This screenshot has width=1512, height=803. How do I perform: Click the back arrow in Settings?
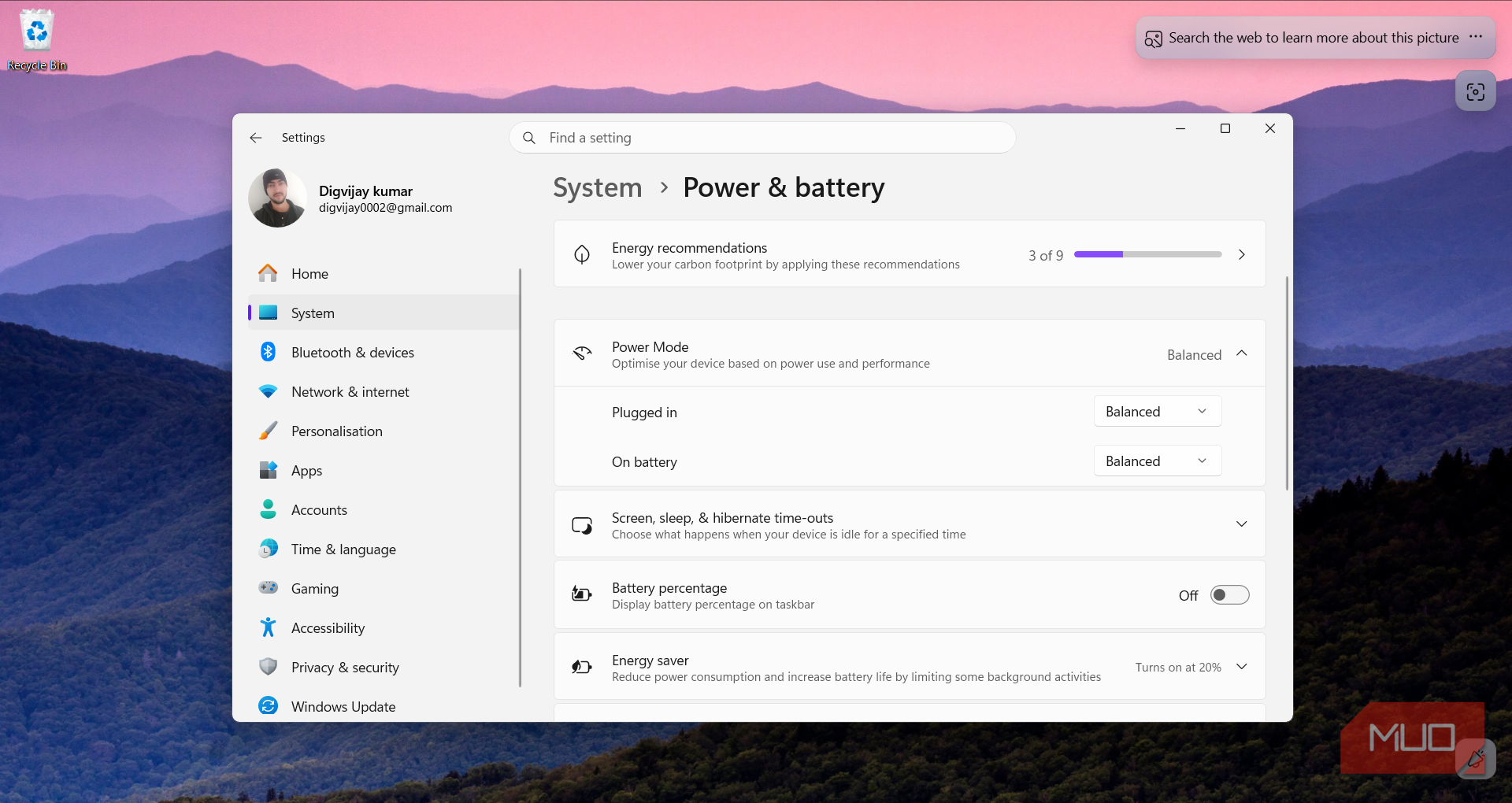(x=256, y=138)
